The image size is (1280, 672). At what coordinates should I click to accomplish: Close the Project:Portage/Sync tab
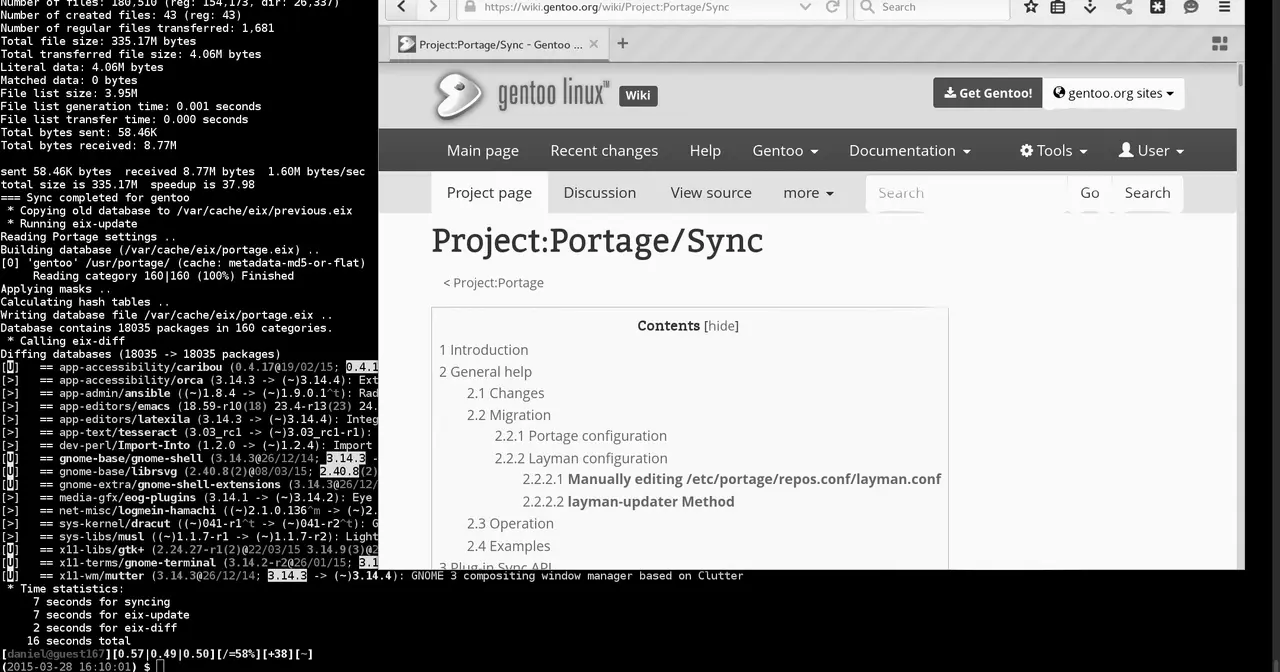pyautogui.click(x=594, y=44)
